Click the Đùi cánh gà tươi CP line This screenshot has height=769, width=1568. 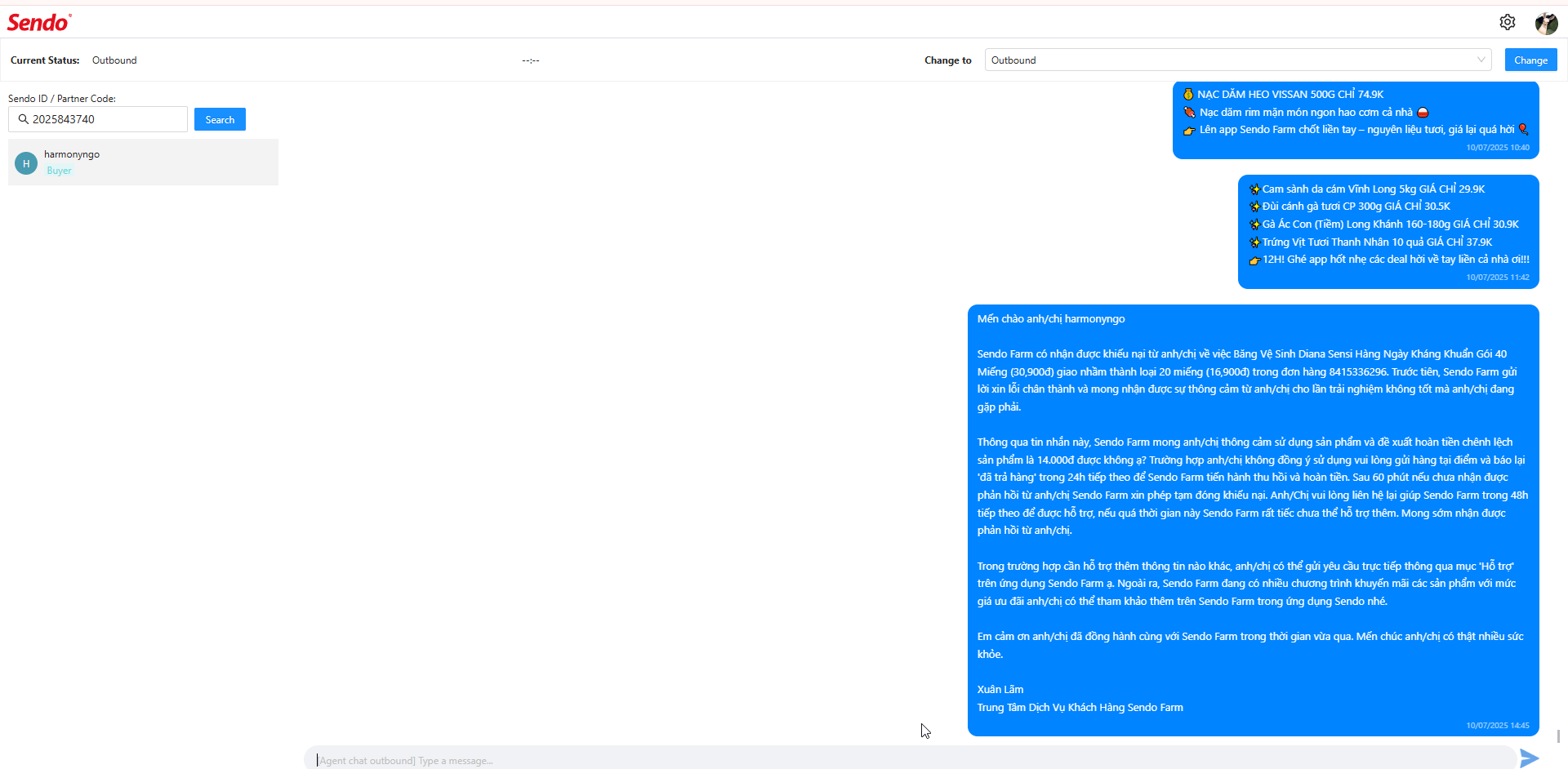click(1350, 207)
